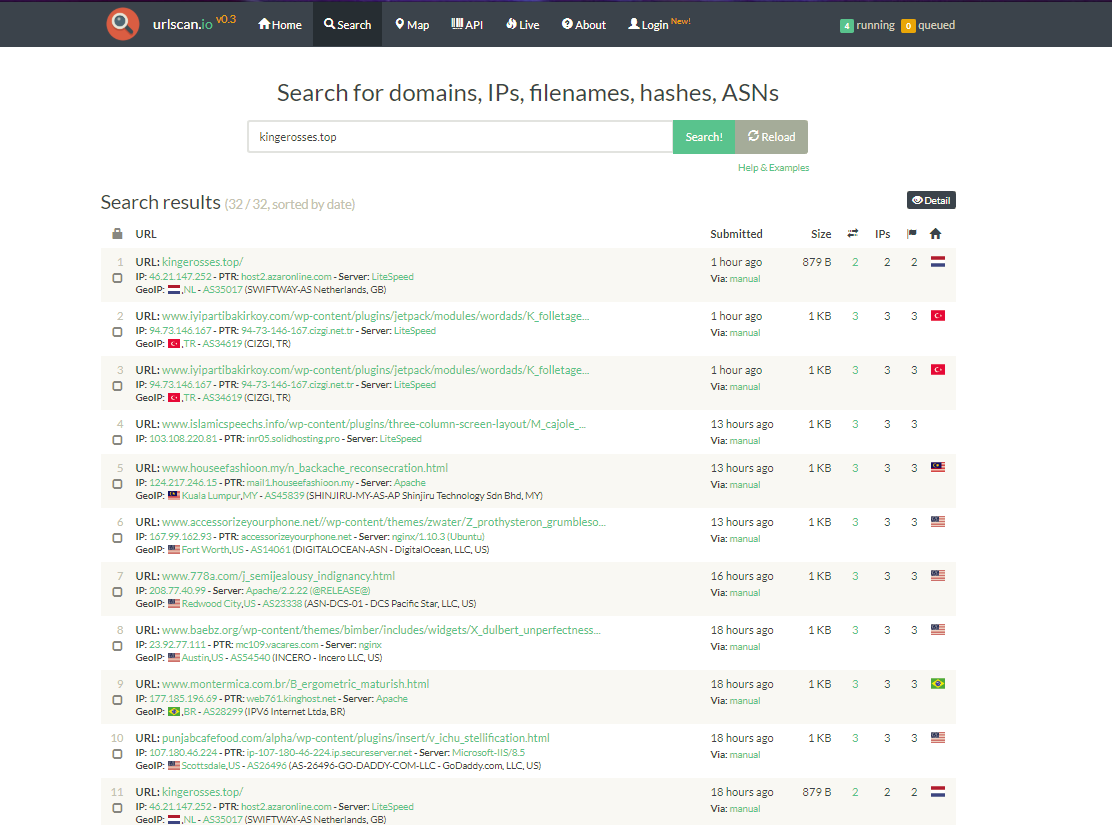Open the Help & Examples link
The image size is (1112, 825).
coord(773,168)
